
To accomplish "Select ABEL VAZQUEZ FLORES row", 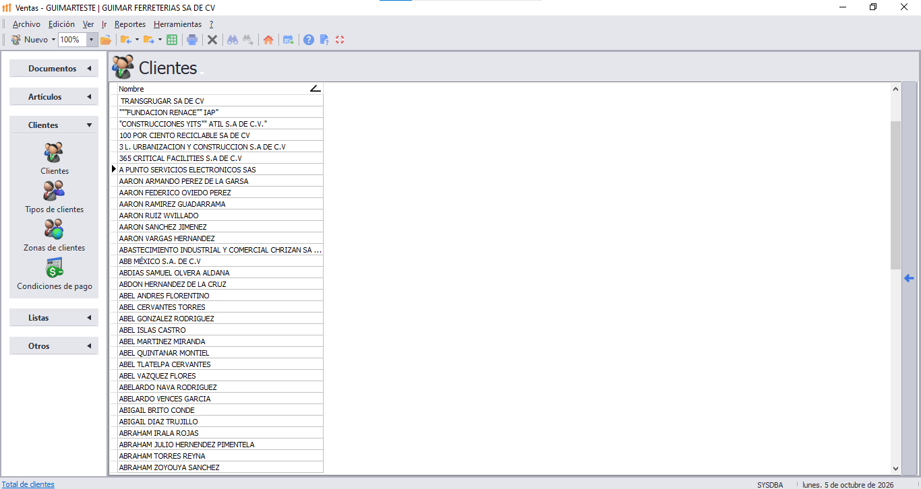I will point(220,376).
